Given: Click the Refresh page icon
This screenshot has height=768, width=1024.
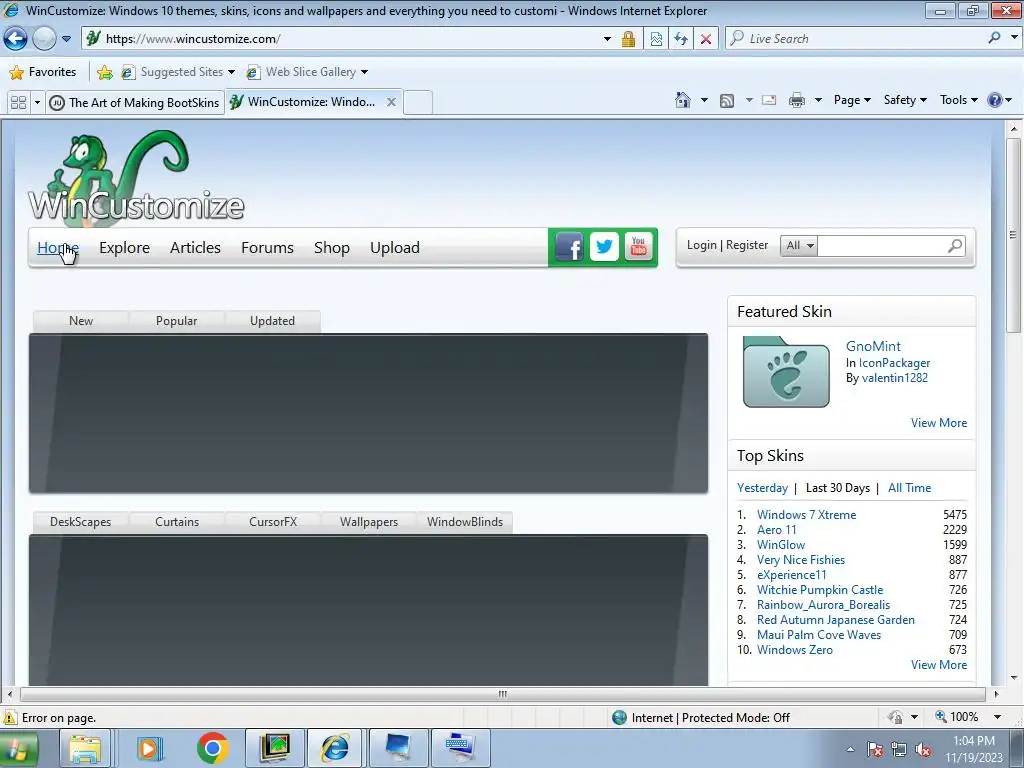Looking at the screenshot, I should coord(681,39).
